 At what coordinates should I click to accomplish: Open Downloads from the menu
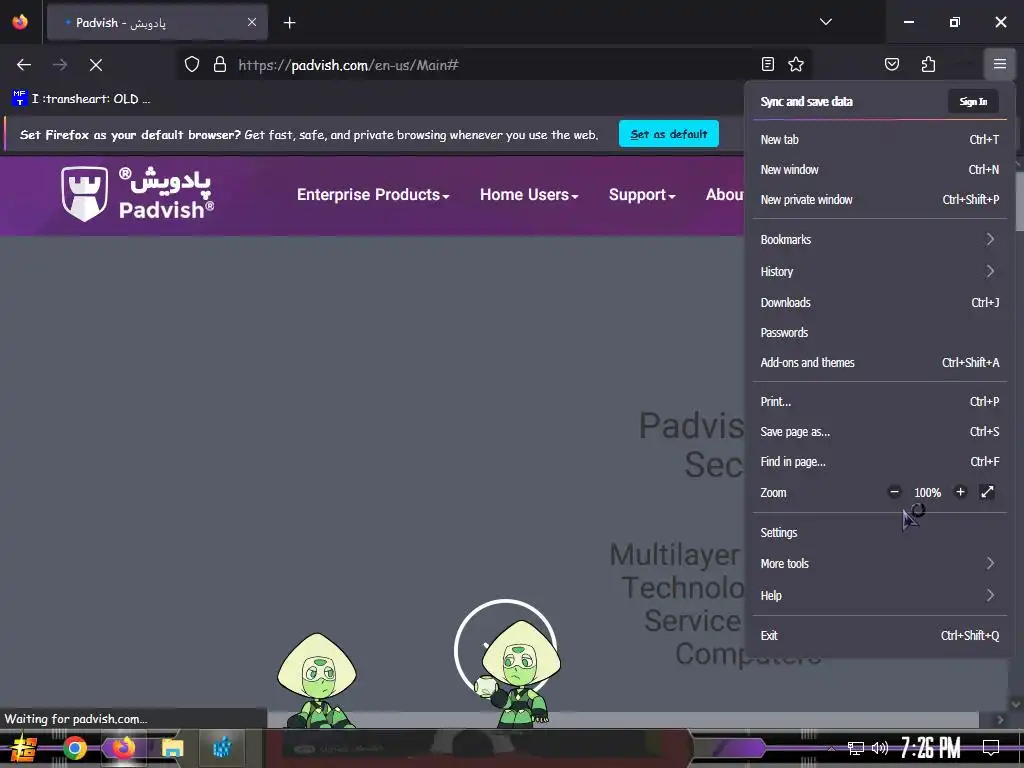pos(879,302)
